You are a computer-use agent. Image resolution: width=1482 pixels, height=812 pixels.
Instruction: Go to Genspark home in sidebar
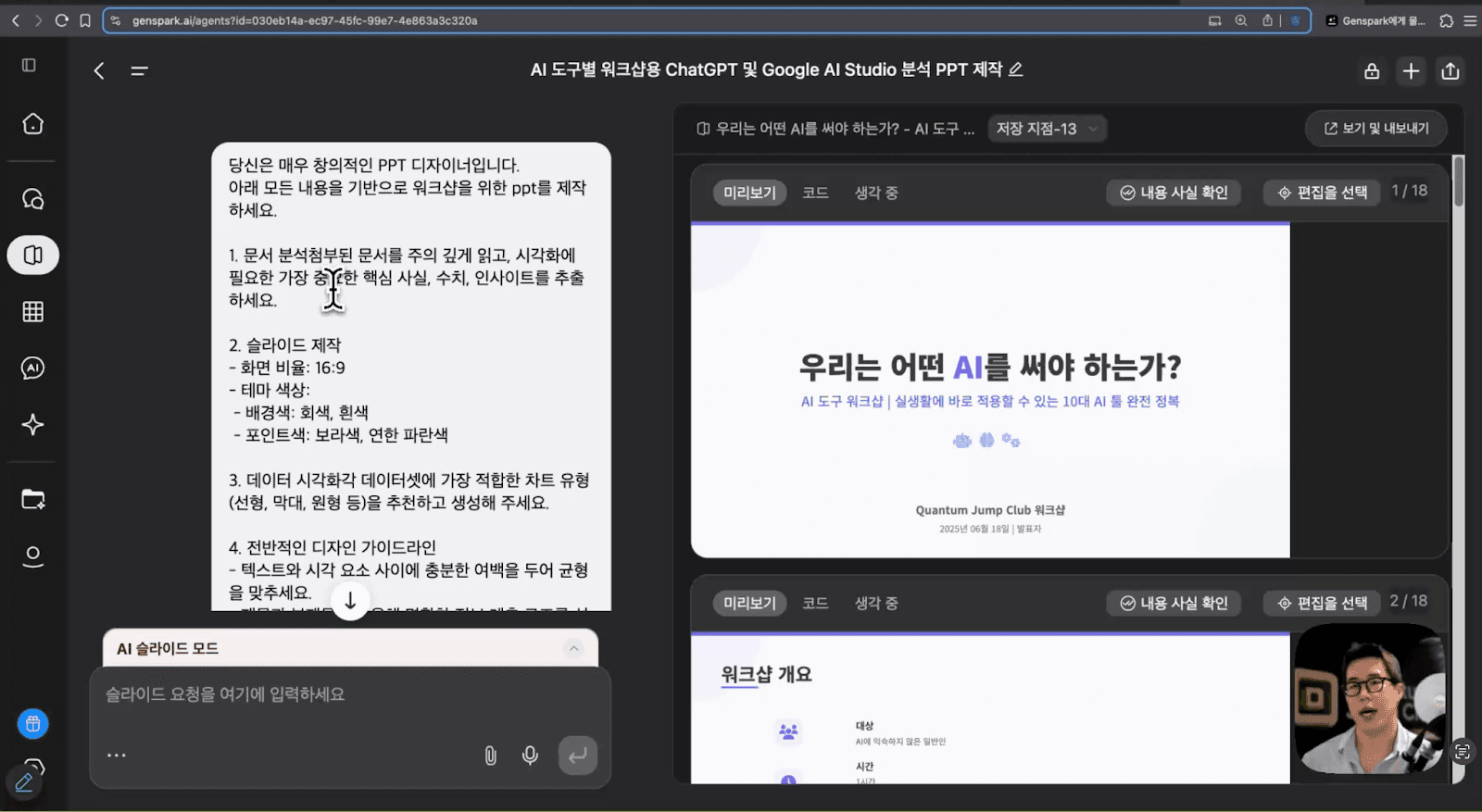[33, 124]
